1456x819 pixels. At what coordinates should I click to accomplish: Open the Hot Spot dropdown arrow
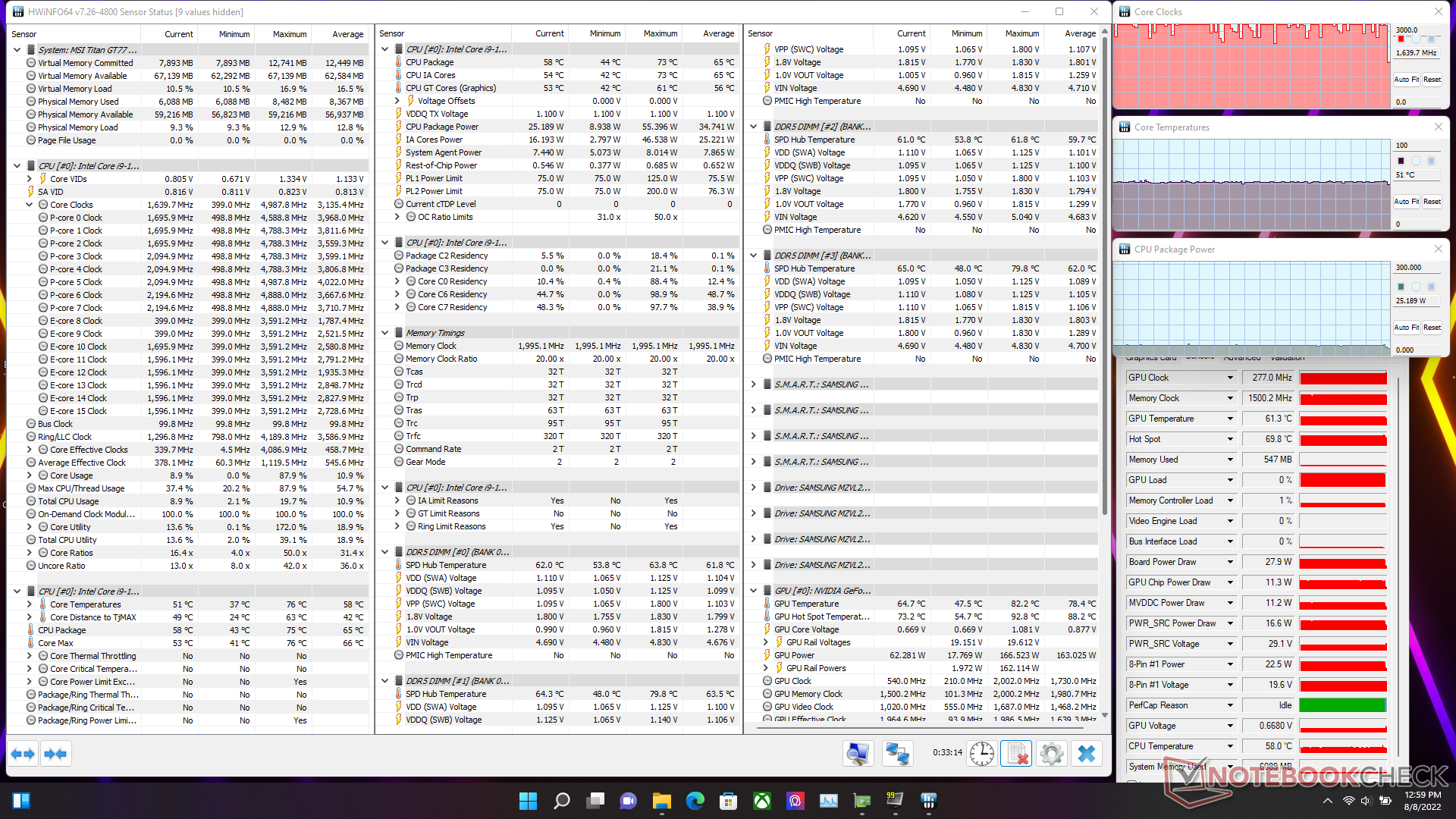1230,439
